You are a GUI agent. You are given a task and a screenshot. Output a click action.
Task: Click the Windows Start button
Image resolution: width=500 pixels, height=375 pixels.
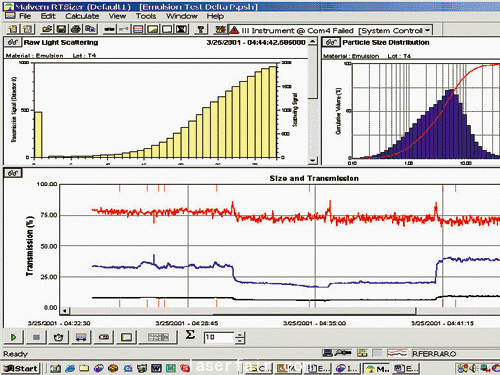point(21,368)
